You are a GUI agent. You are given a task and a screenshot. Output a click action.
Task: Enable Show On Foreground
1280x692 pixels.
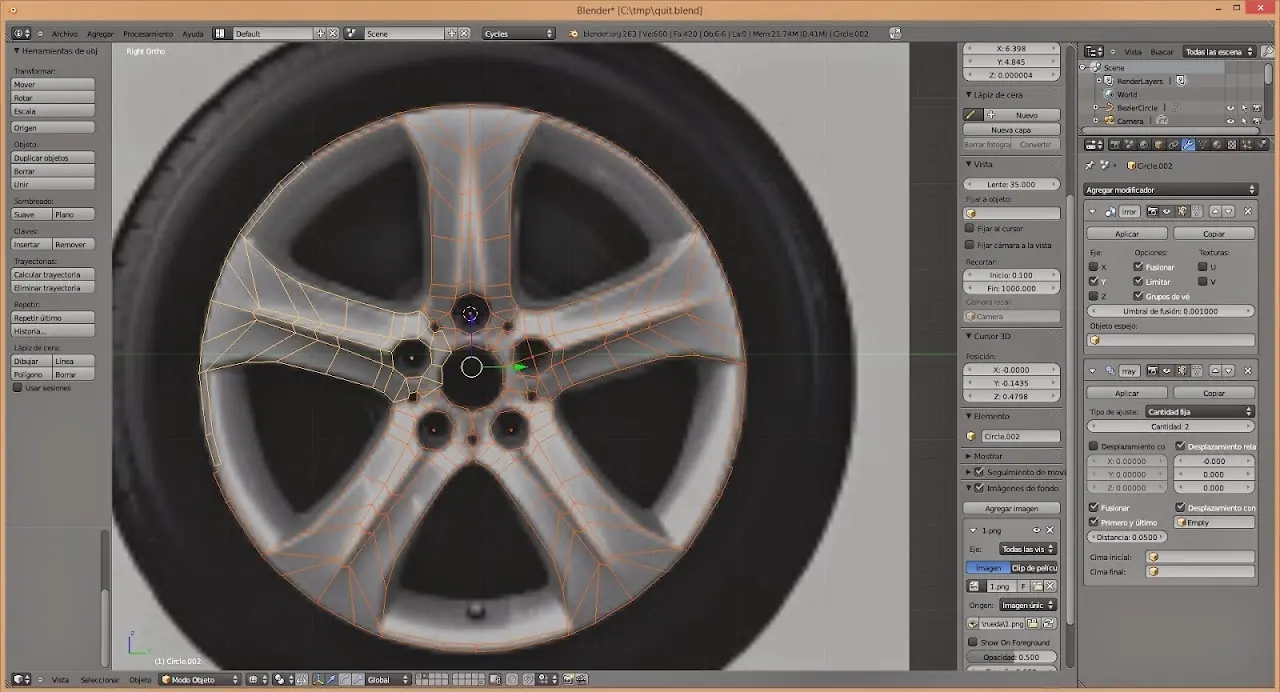point(973,642)
